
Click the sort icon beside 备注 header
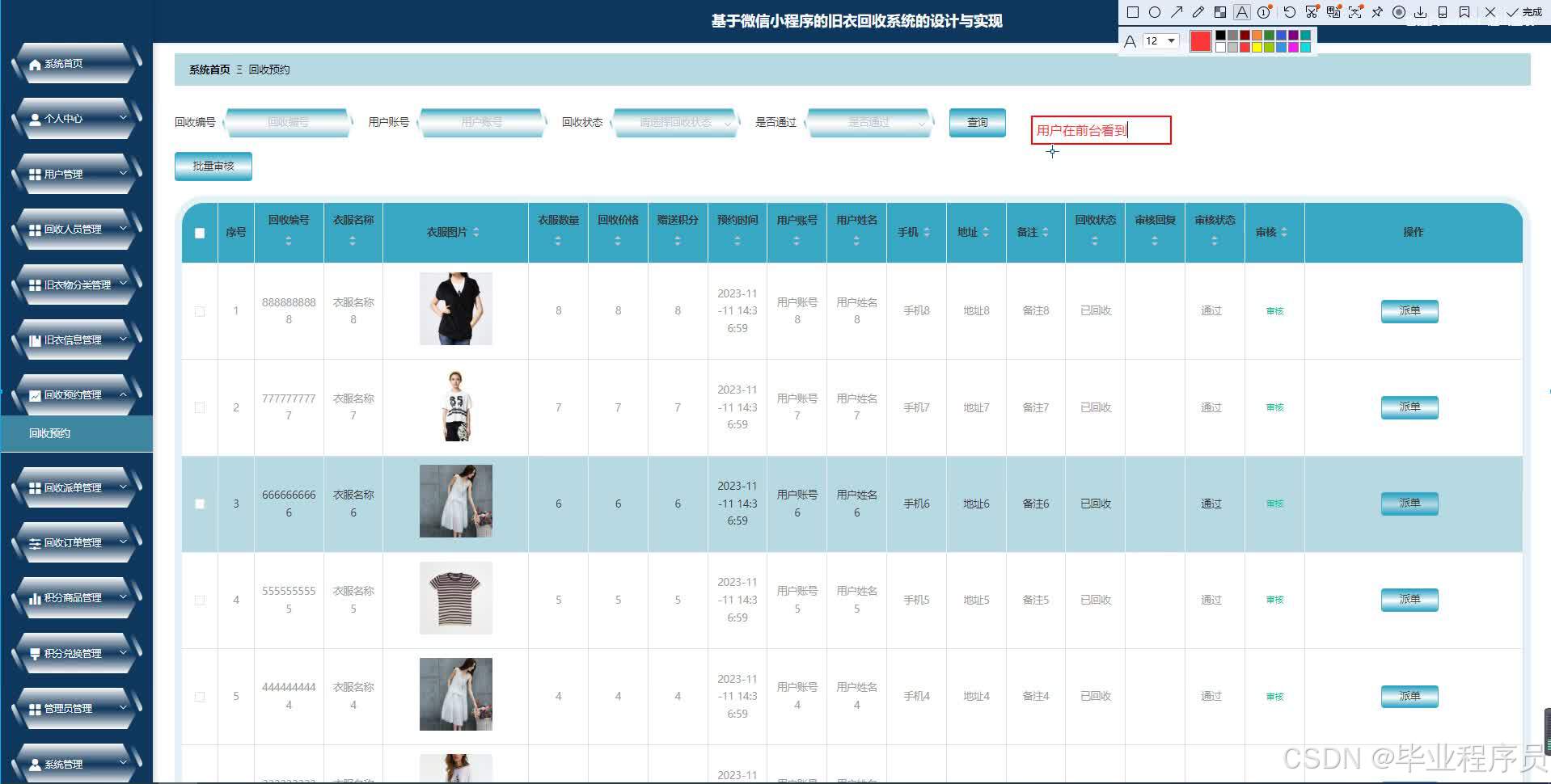(1046, 232)
